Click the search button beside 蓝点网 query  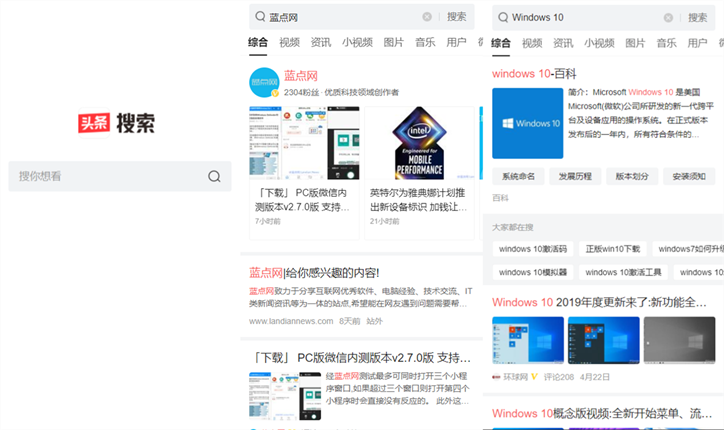click(x=456, y=17)
